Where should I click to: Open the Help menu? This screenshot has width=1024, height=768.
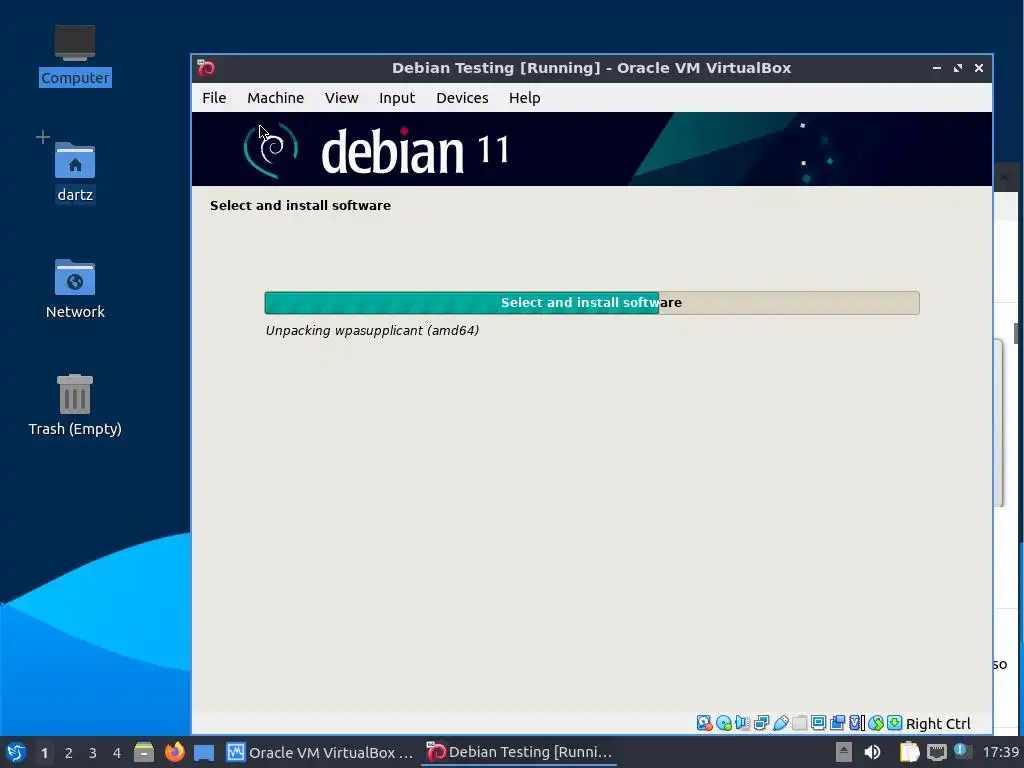[x=524, y=98]
